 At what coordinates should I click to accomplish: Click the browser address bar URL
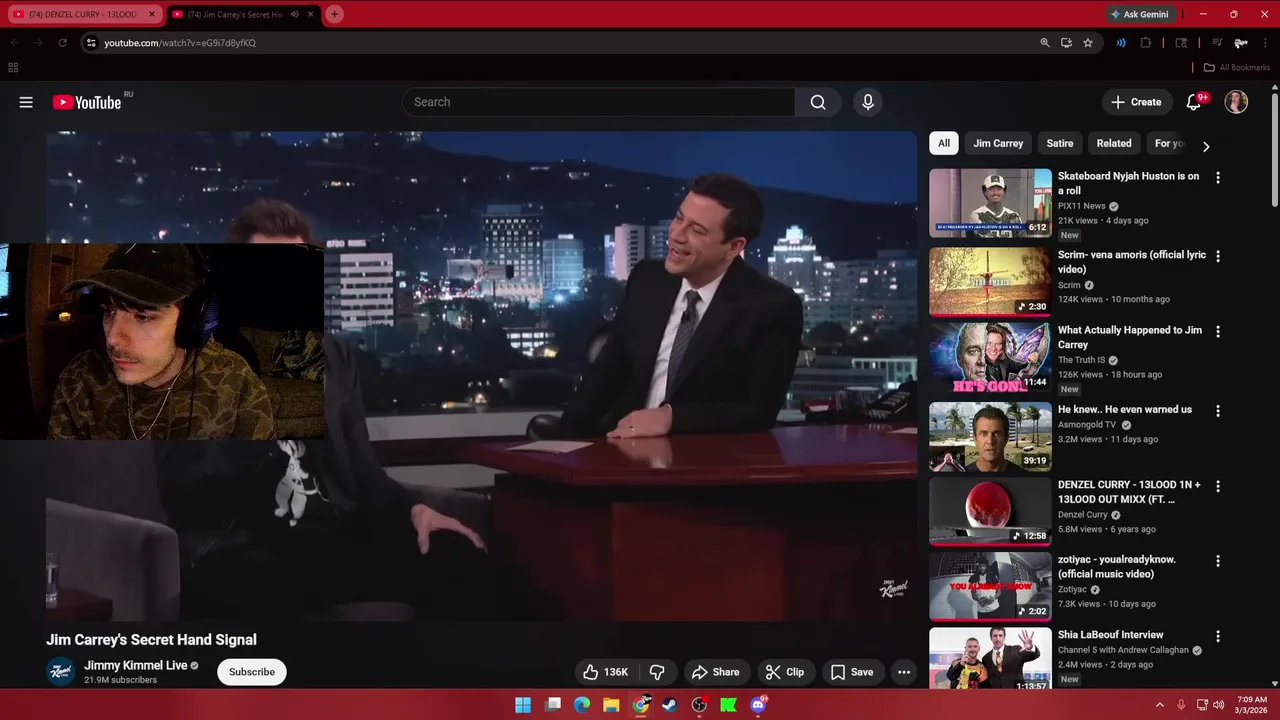[180, 43]
